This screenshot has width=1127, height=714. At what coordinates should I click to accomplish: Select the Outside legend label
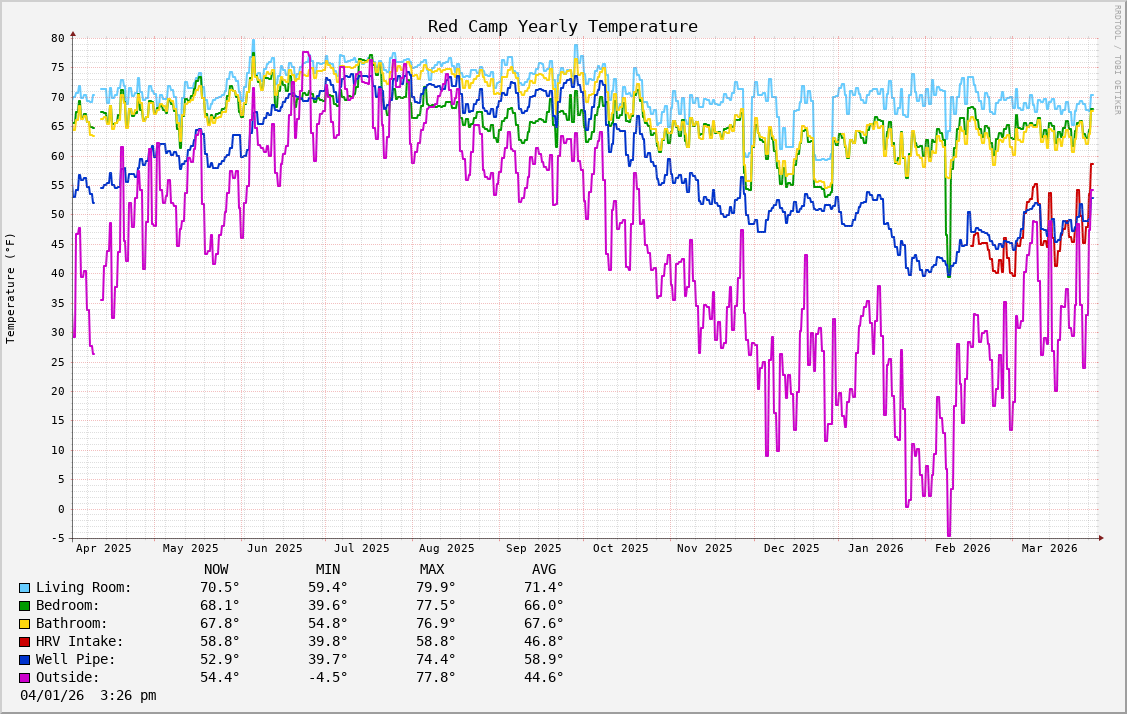[68, 678]
